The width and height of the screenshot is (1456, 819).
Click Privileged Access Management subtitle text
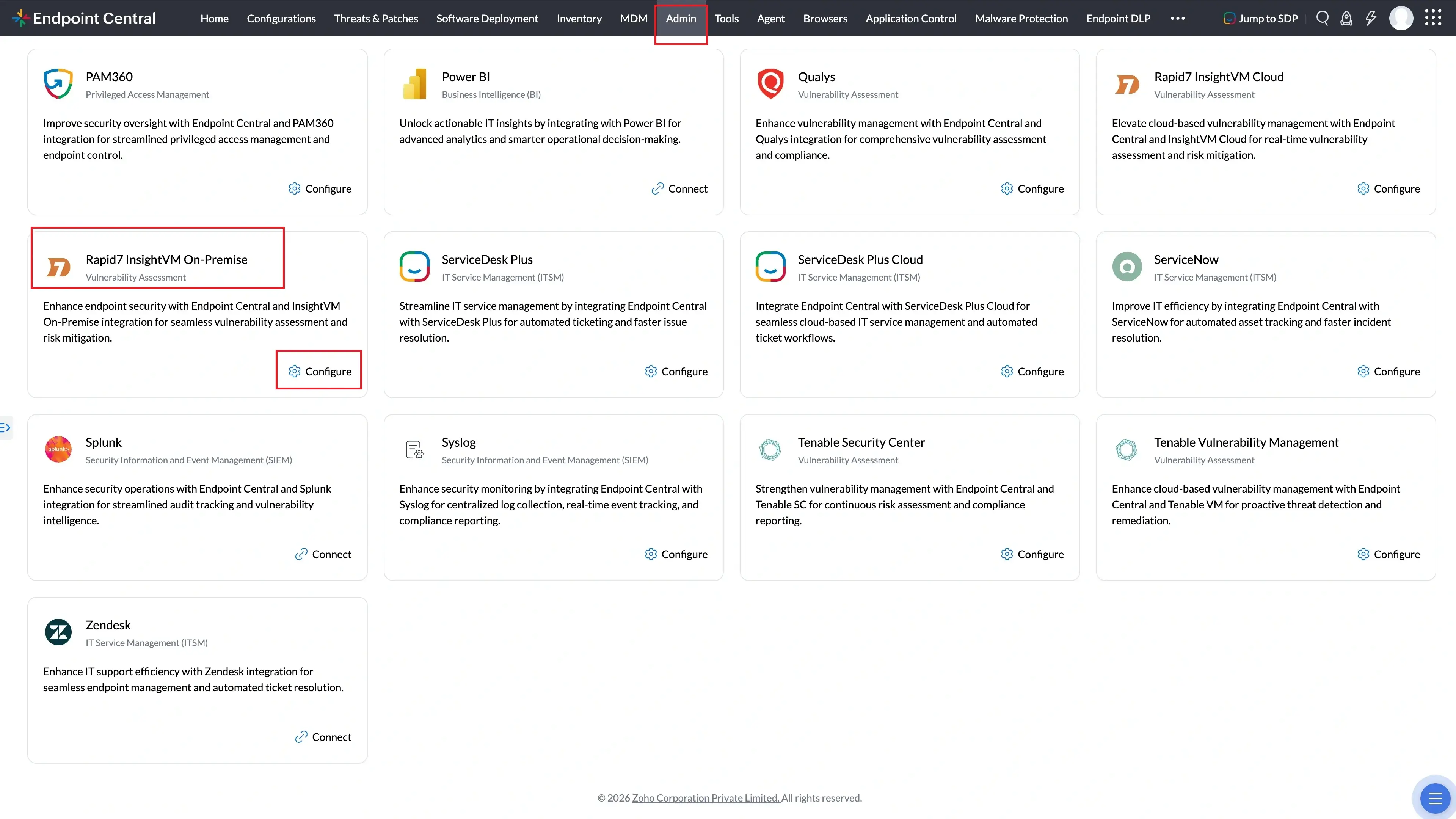point(147,94)
